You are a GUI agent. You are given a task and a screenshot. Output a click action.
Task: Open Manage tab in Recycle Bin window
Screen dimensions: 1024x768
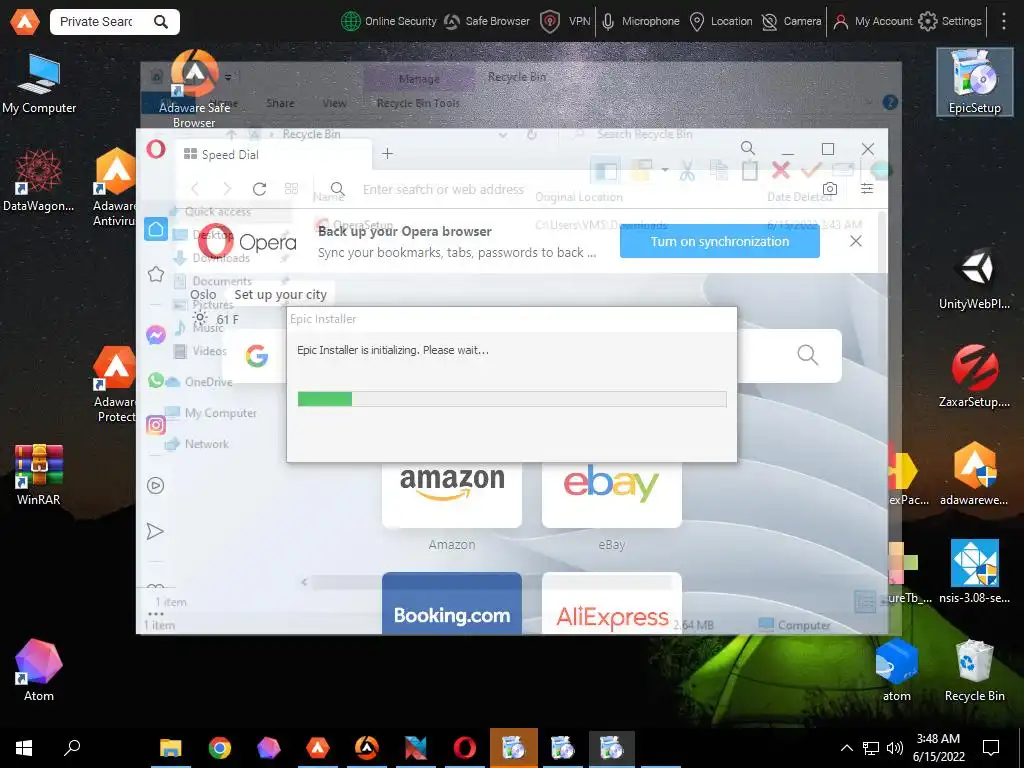(419, 78)
